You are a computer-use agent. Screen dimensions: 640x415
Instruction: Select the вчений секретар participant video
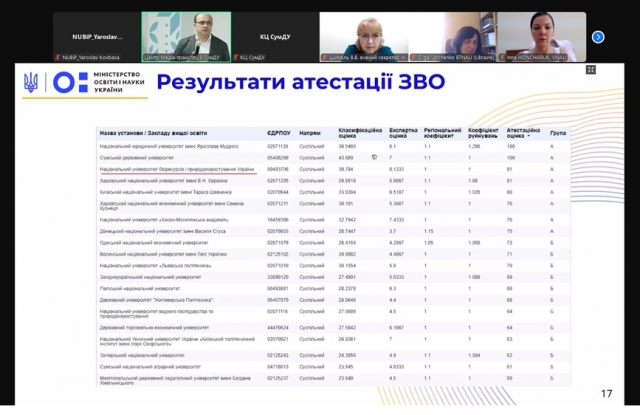coord(364,37)
